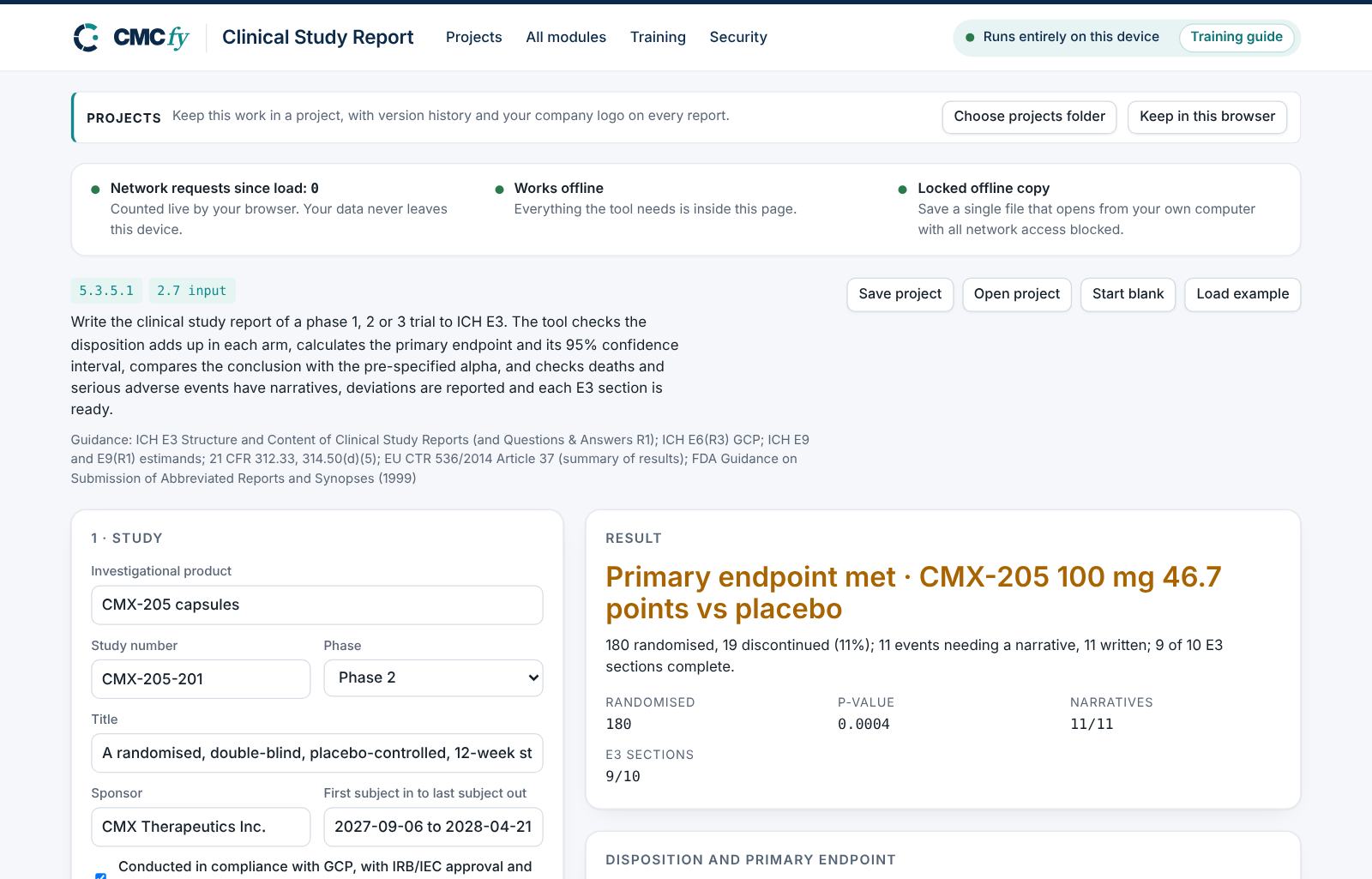
Task: Click green dot next to Network requests
Action: coord(95,190)
